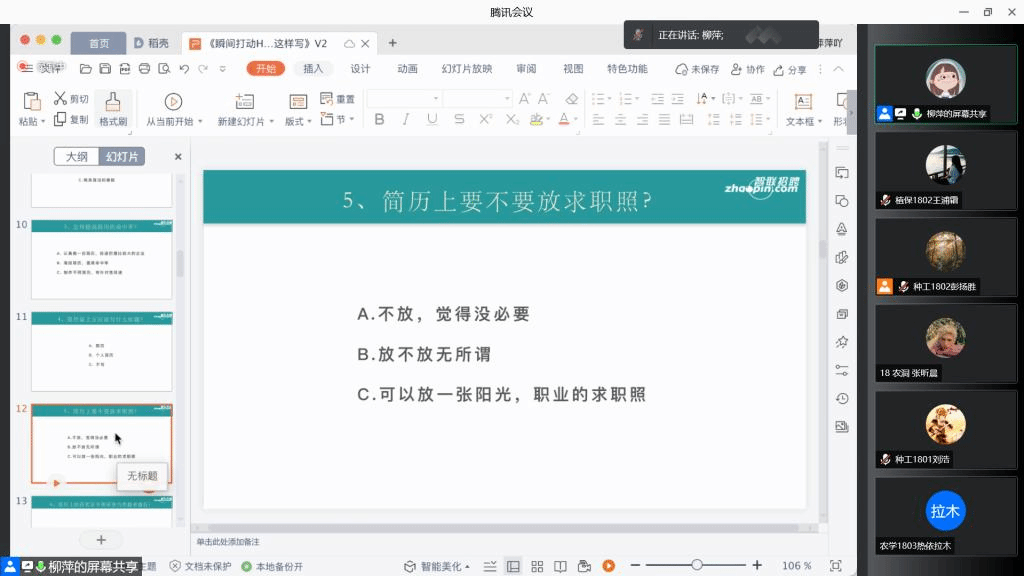The image size is (1024, 576).
Task: Select the Format Painter (格式刷) tool
Action: [113, 109]
